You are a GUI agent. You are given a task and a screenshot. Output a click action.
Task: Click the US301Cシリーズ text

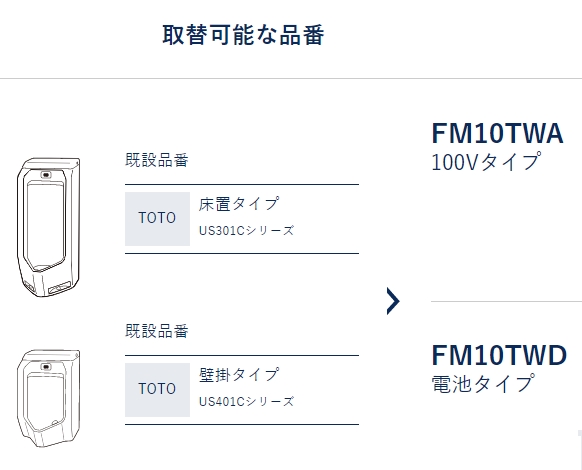[x=246, y=231]
